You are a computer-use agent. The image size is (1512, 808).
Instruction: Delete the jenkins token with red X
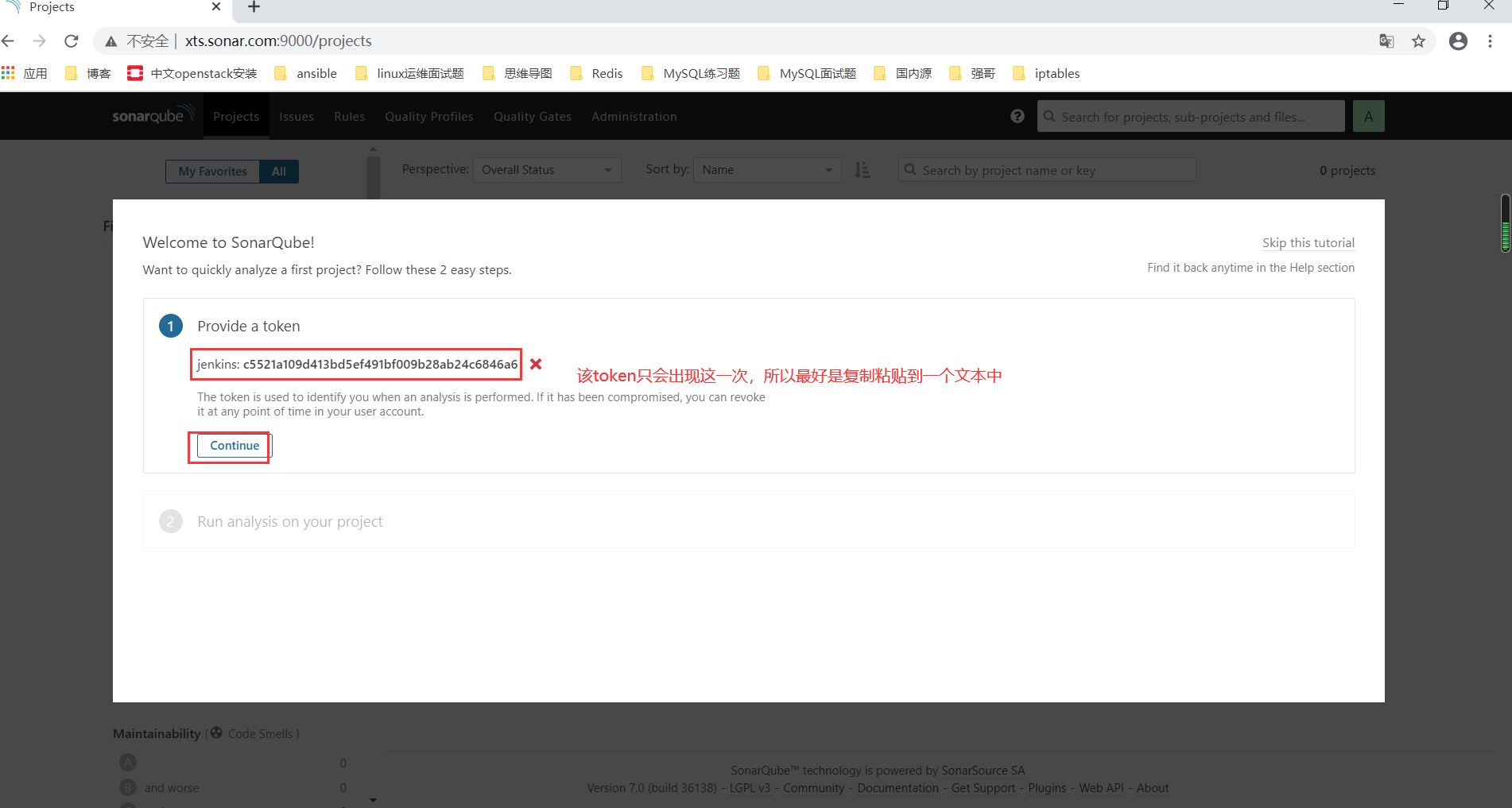tap(536, 364)
